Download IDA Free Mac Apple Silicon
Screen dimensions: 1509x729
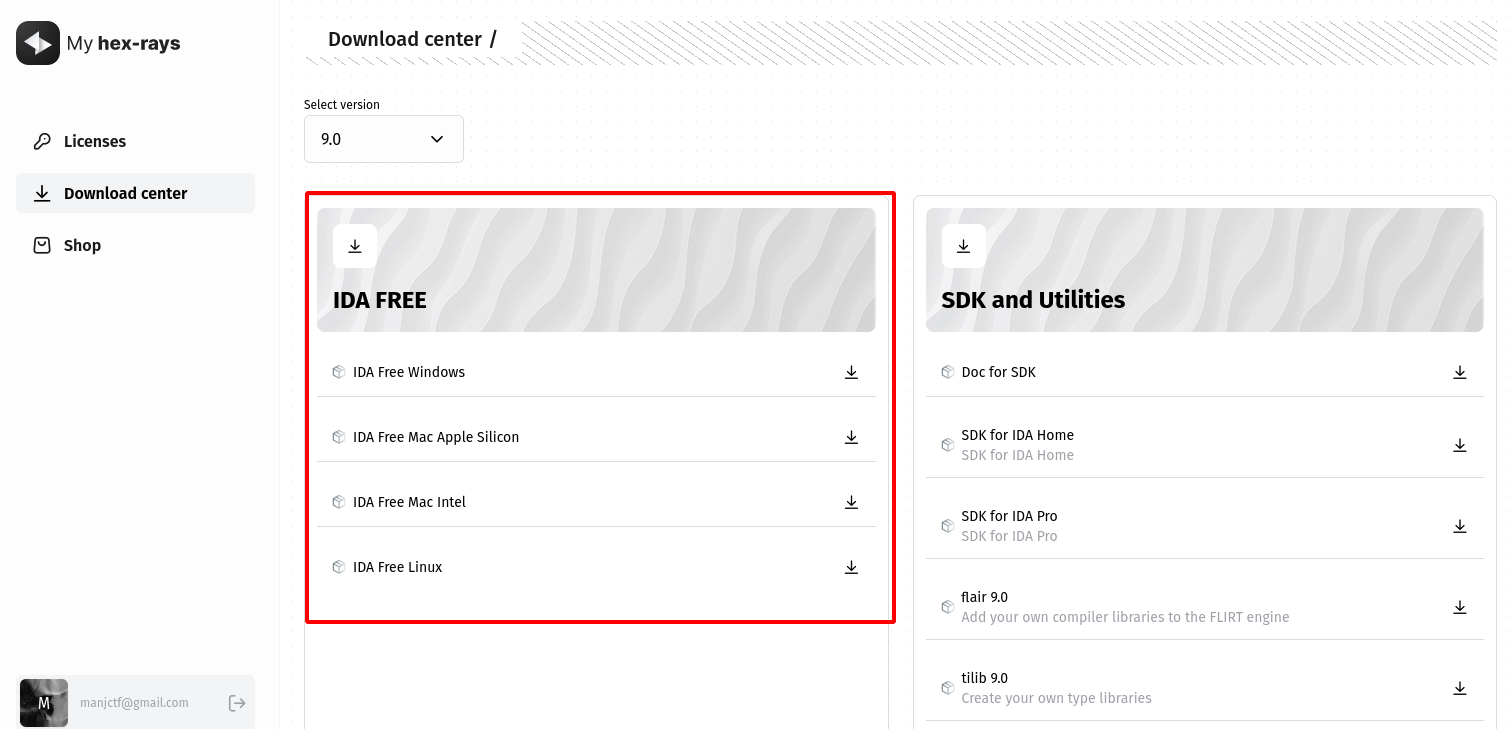click(851, 437)
